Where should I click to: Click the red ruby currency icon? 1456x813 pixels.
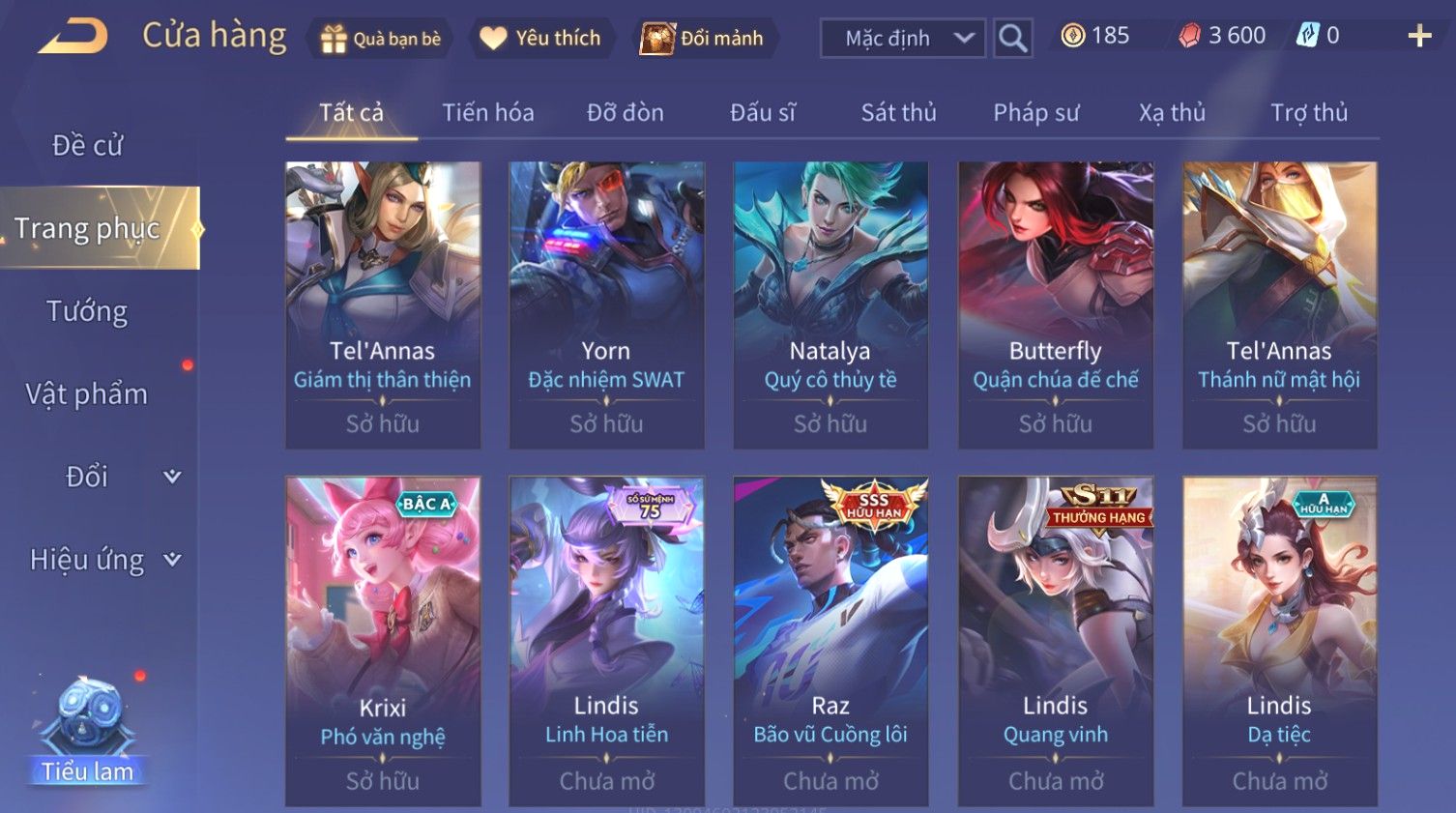tap(1189, 36)
